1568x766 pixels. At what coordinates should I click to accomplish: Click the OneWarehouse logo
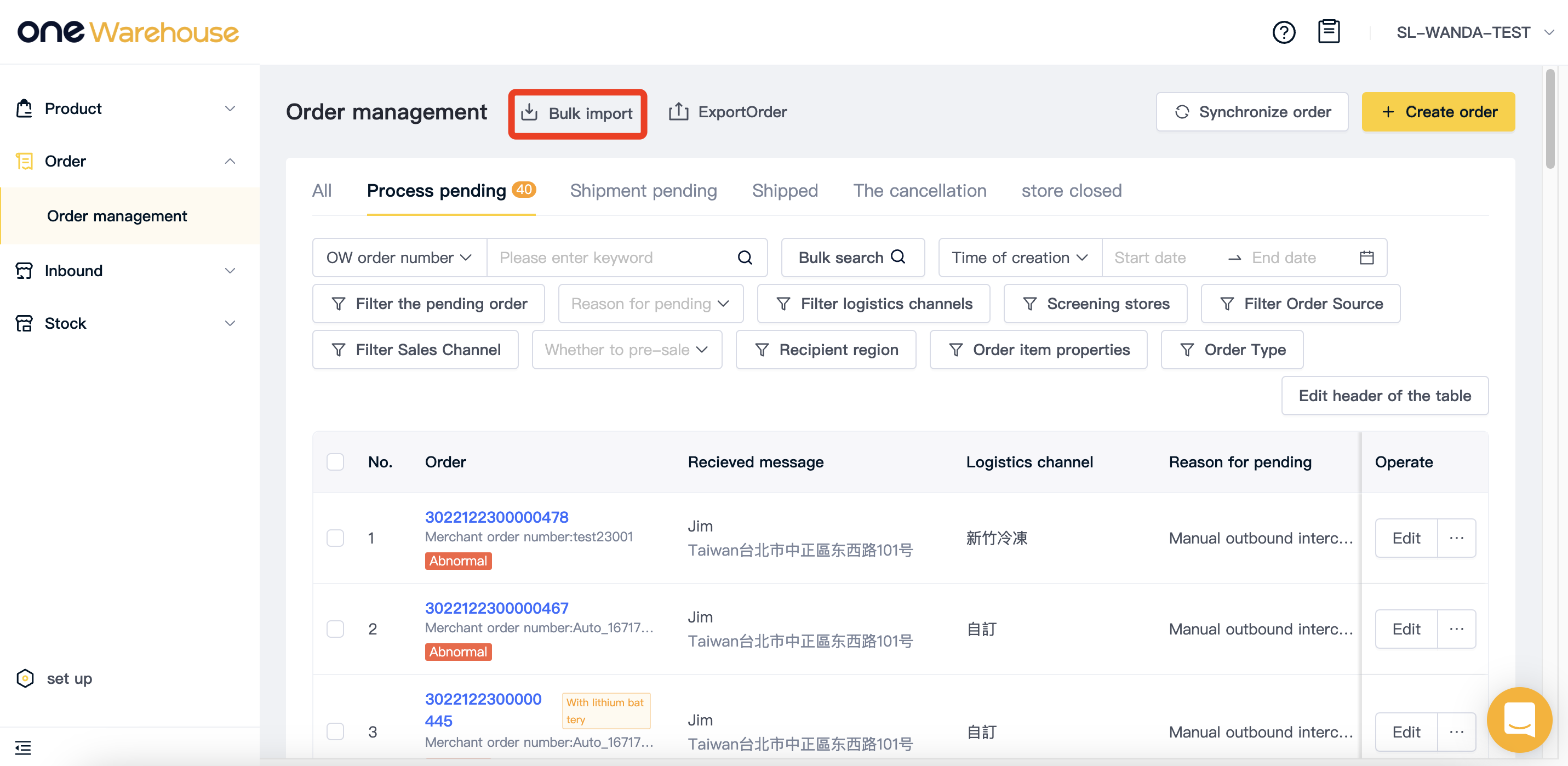click(x=128, y=32)
